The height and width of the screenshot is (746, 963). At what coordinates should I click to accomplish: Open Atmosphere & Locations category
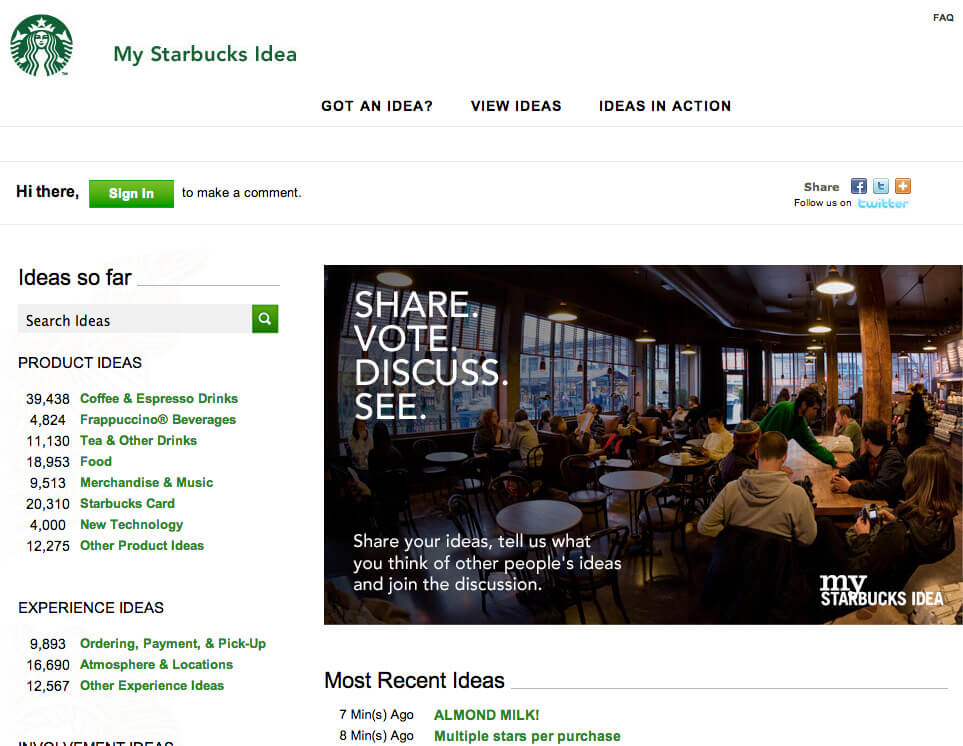(x=157, y=664)
